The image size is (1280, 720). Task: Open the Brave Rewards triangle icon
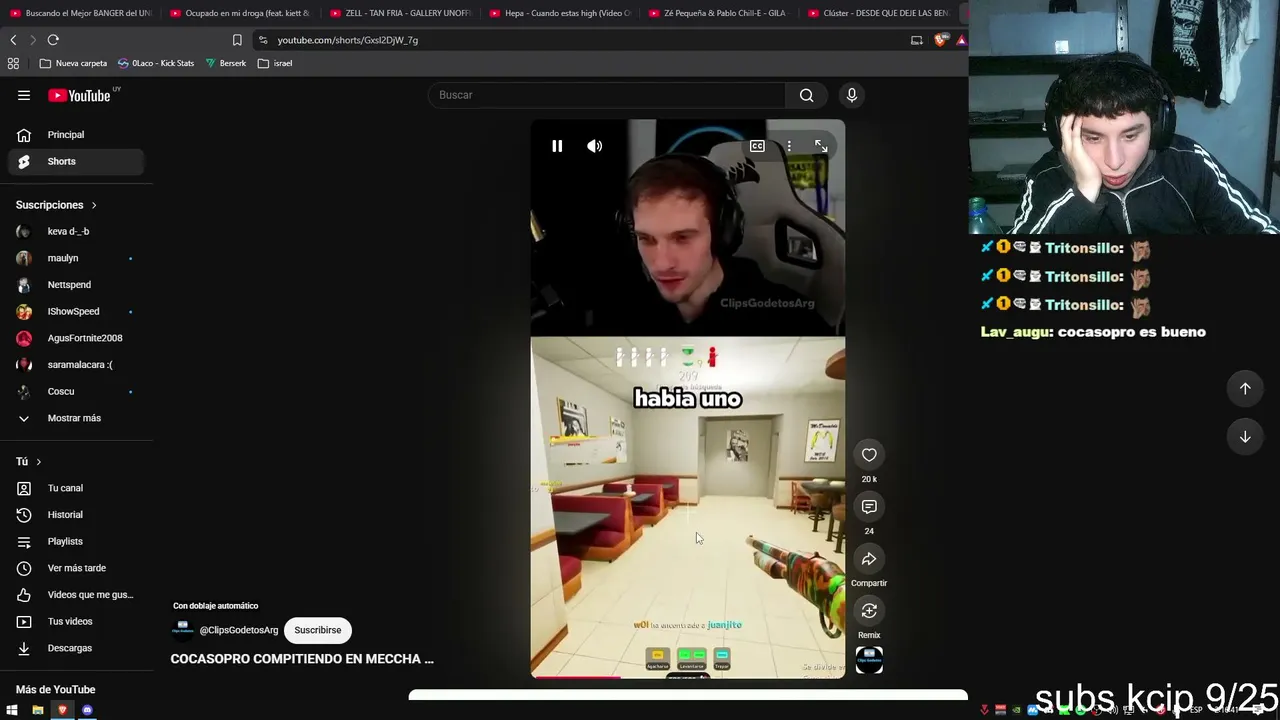pyautogui.click(x=961, y=40)
